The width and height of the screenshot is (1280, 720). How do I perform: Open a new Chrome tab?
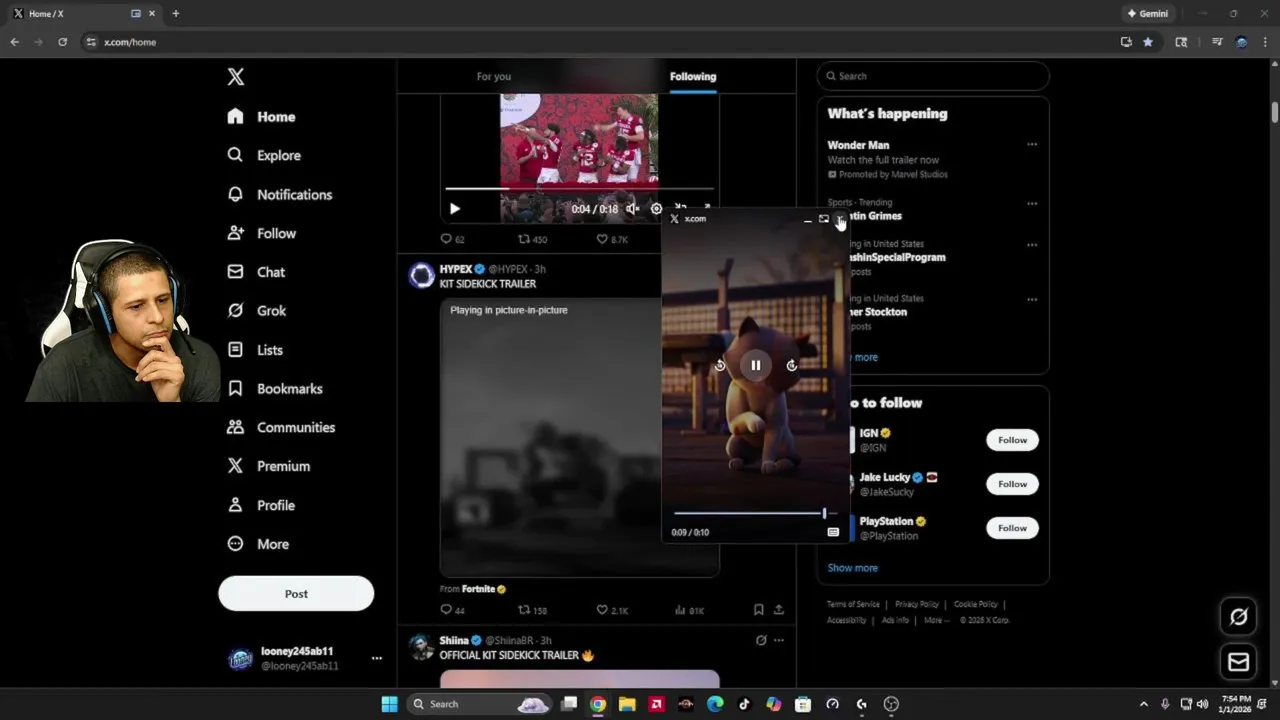[176, 14]
